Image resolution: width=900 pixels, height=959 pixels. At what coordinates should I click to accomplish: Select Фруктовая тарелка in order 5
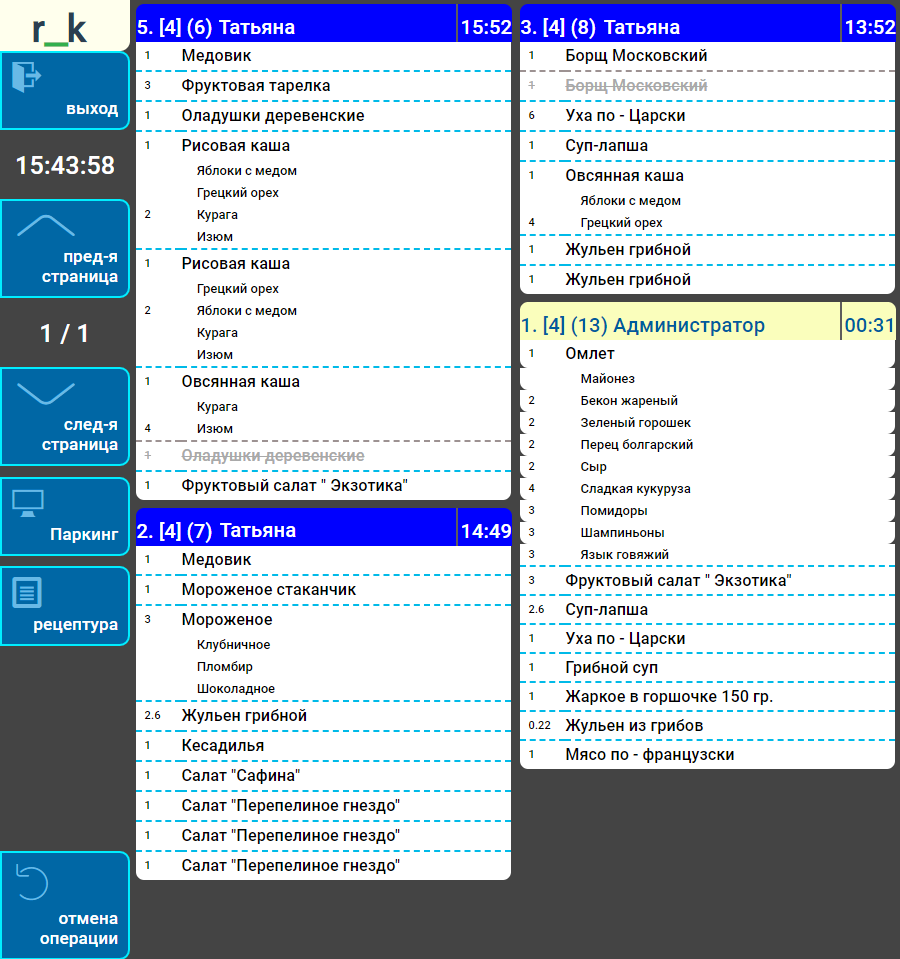[255, 86]
